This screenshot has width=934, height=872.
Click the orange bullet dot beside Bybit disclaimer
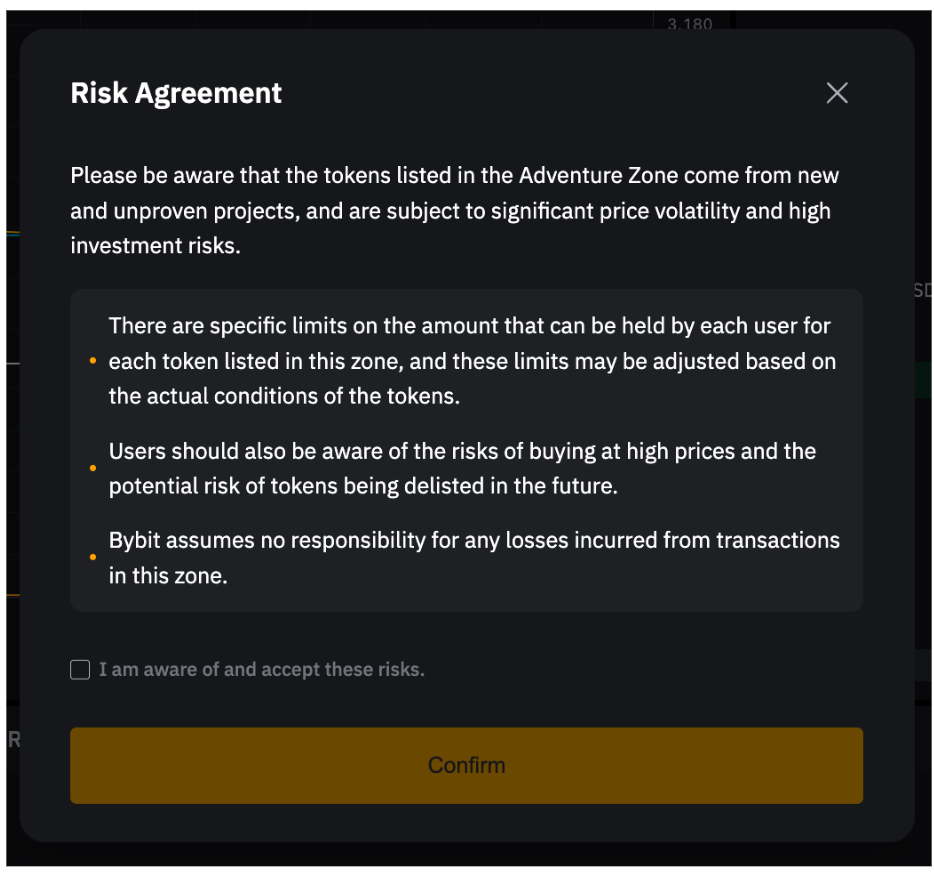point(92,557)
